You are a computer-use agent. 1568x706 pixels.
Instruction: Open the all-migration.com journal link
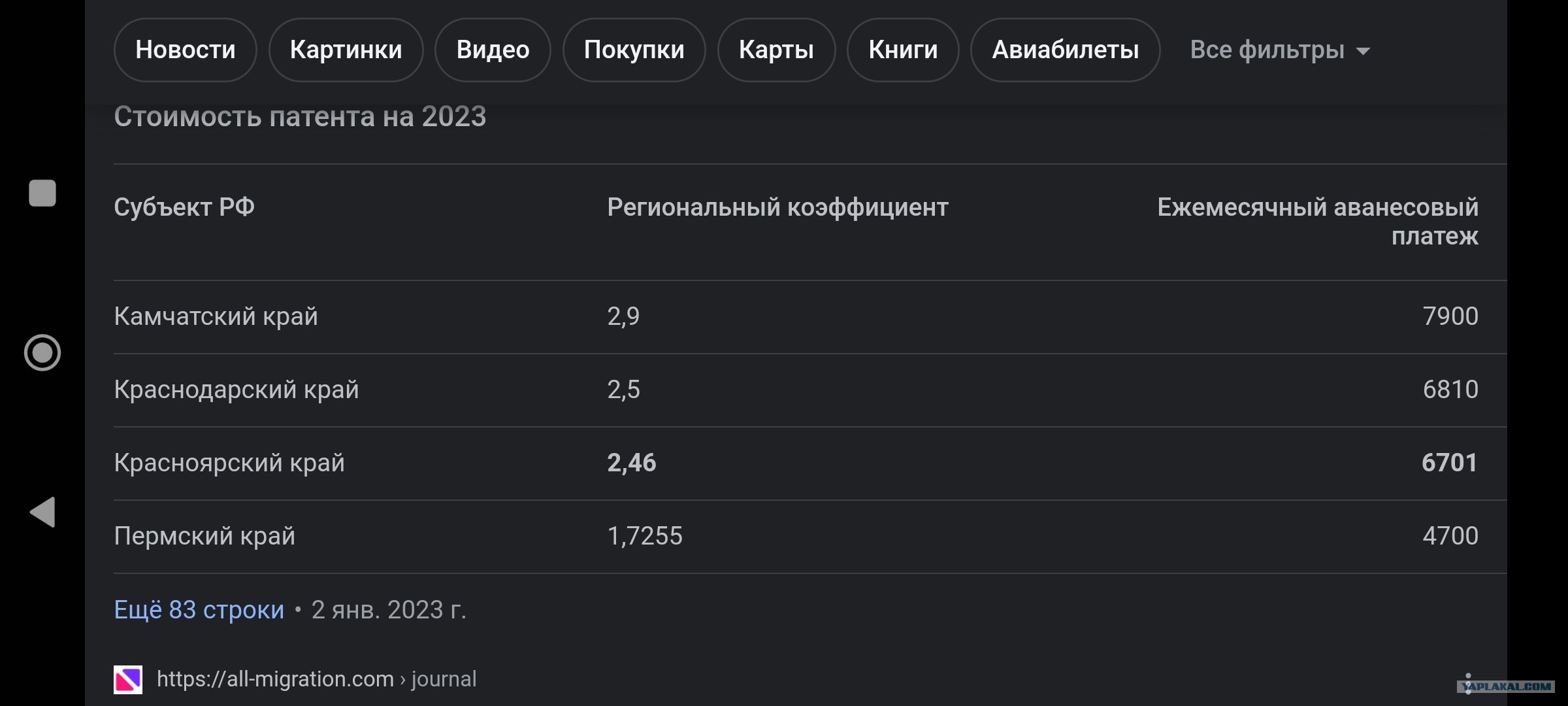tap(317, 679)
